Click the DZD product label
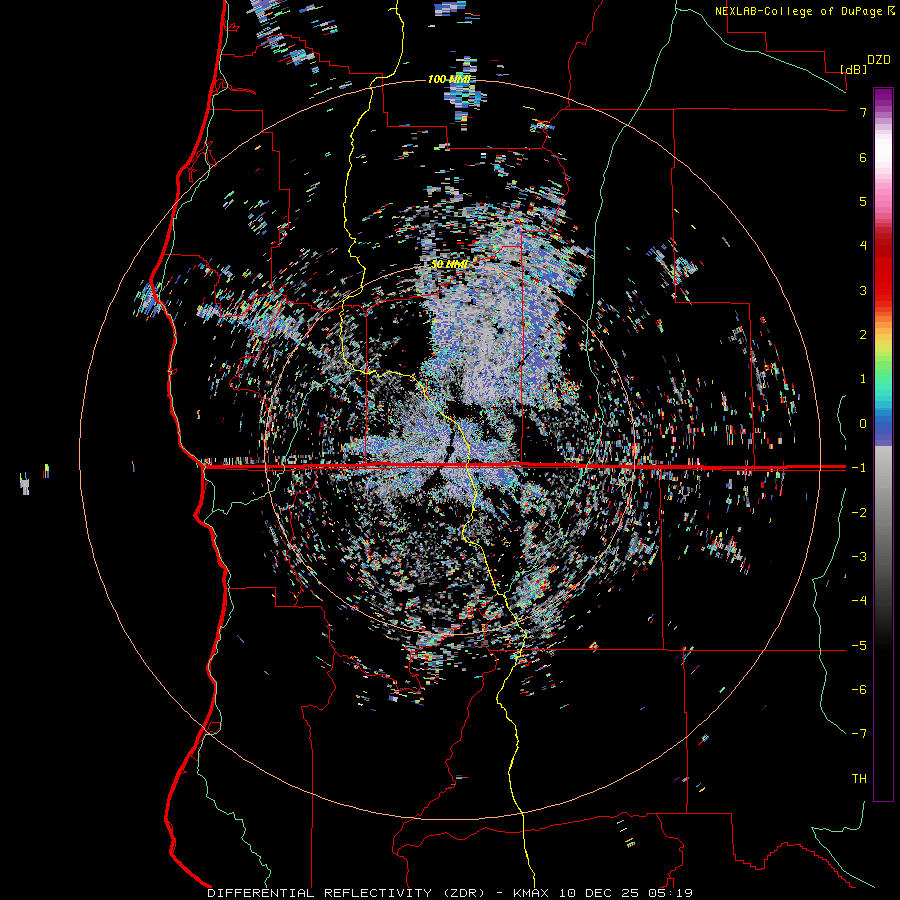900x900 pixels. [878, 60]
